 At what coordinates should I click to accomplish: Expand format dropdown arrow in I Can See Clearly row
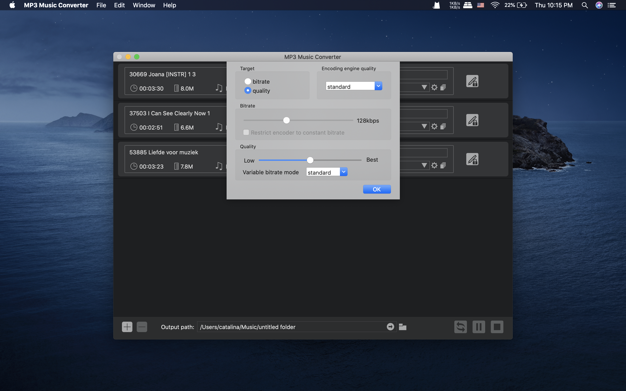[x=424, y=126]
